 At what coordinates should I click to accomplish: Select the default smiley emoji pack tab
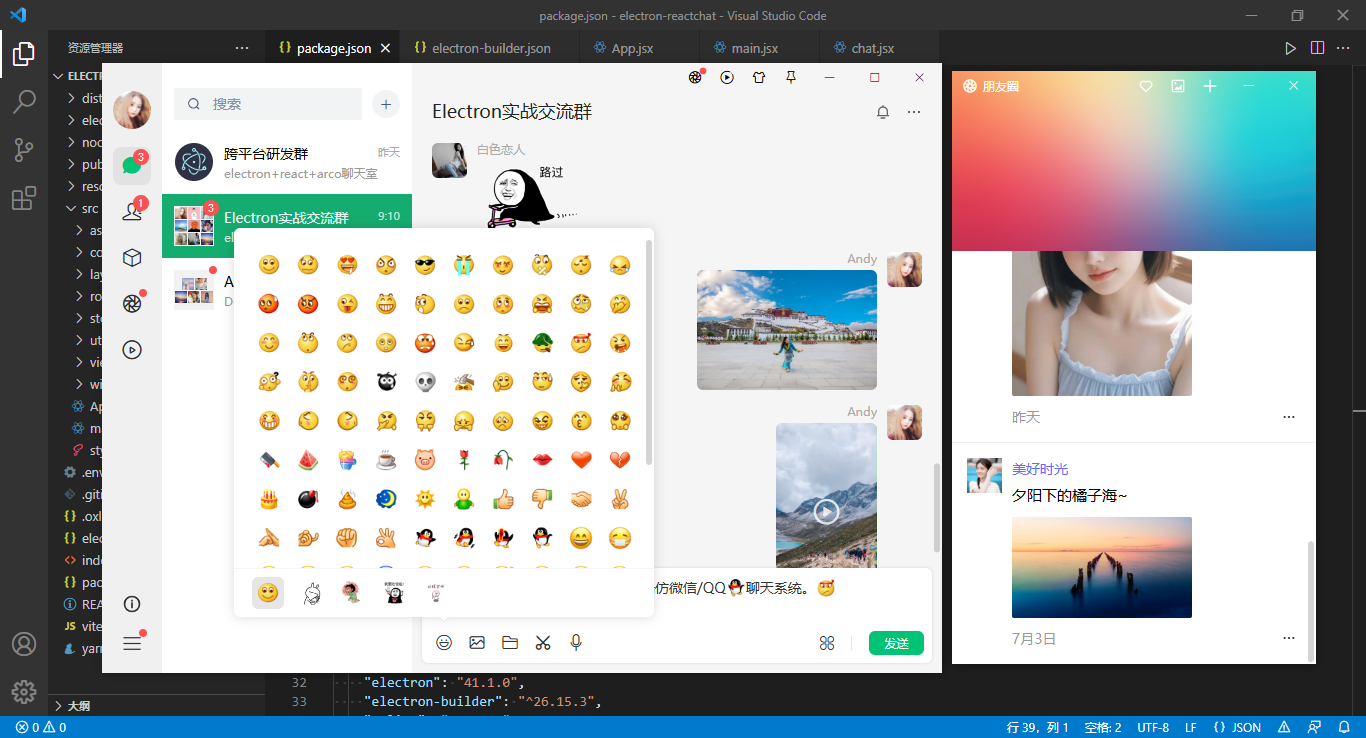[x=268, y=593]
